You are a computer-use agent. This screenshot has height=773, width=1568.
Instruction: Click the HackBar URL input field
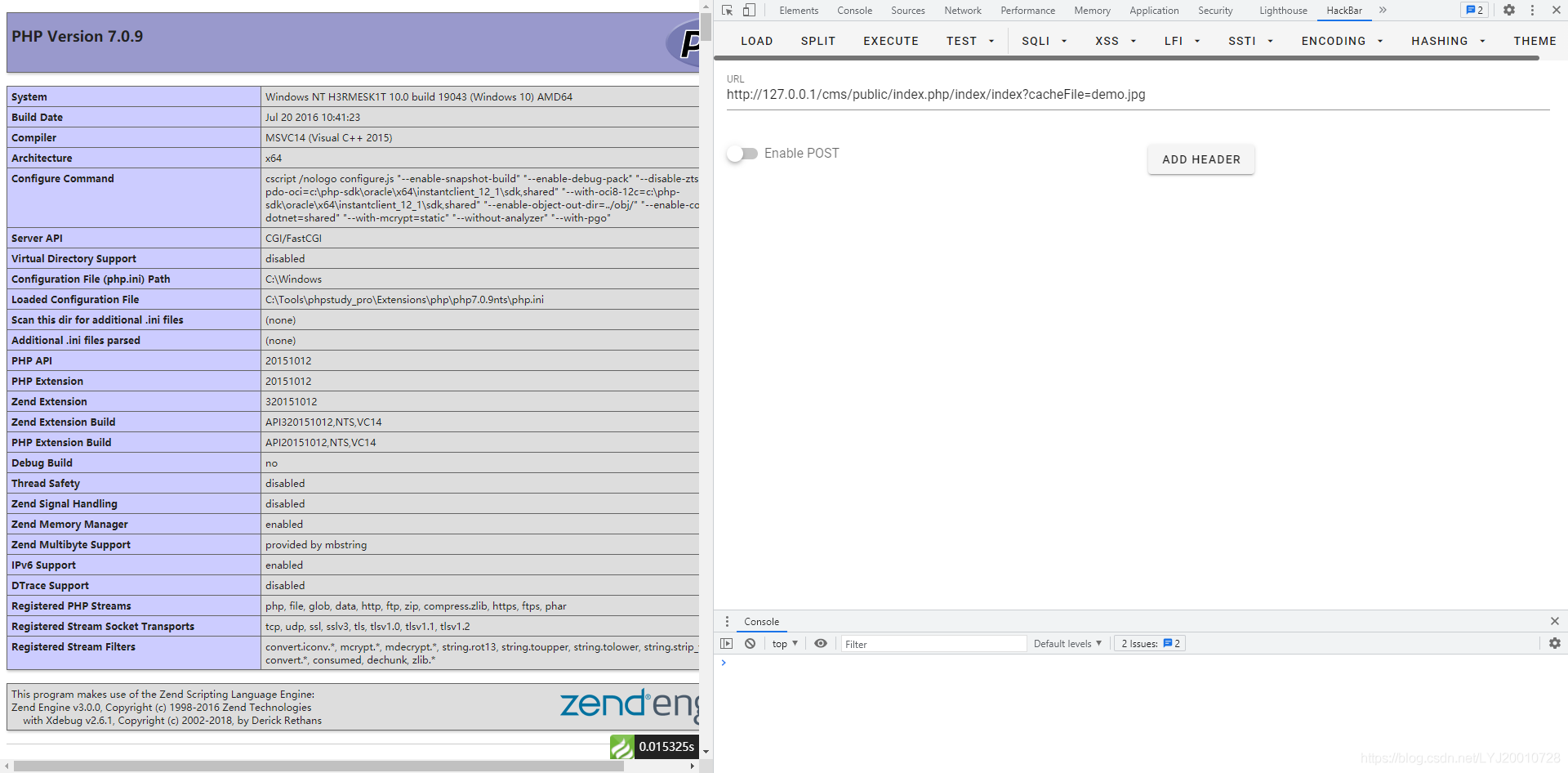click(x=1138, y=95)
